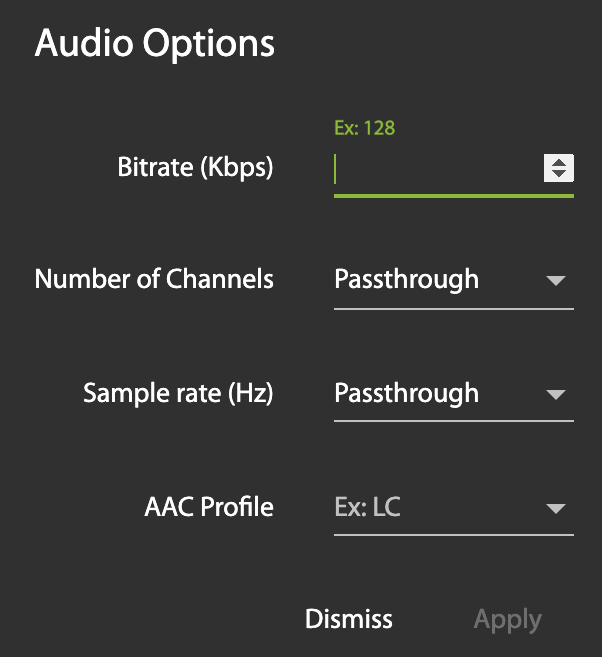Click the underline beneath Sample rate dropdown

(x=453, y=423)
